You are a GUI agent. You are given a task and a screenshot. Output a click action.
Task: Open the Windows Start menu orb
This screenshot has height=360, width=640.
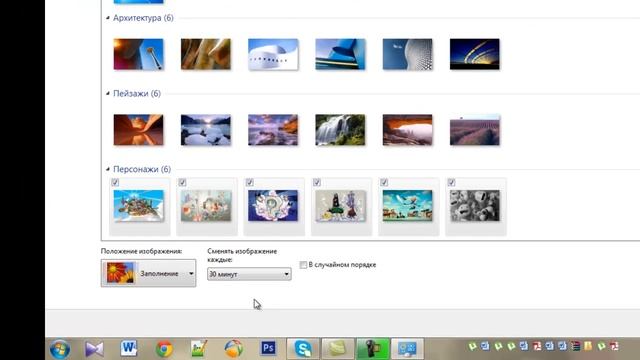pos(60,349)
